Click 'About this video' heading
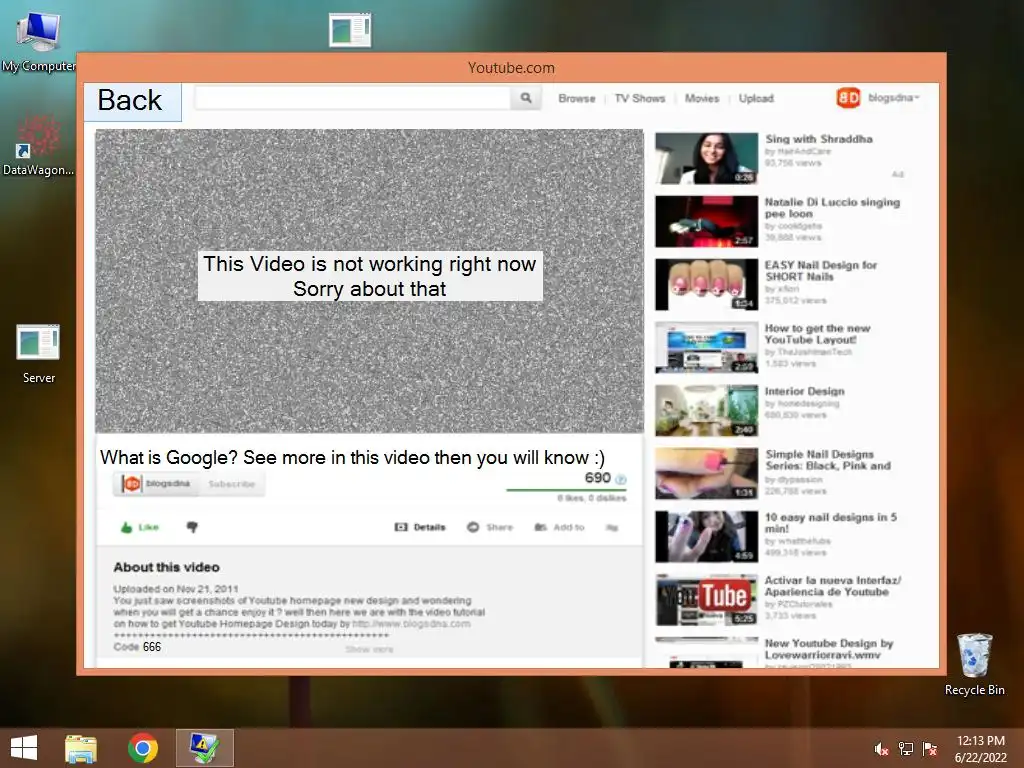Viewport: 1024px width, 768px height. click(x=167, y=567)
